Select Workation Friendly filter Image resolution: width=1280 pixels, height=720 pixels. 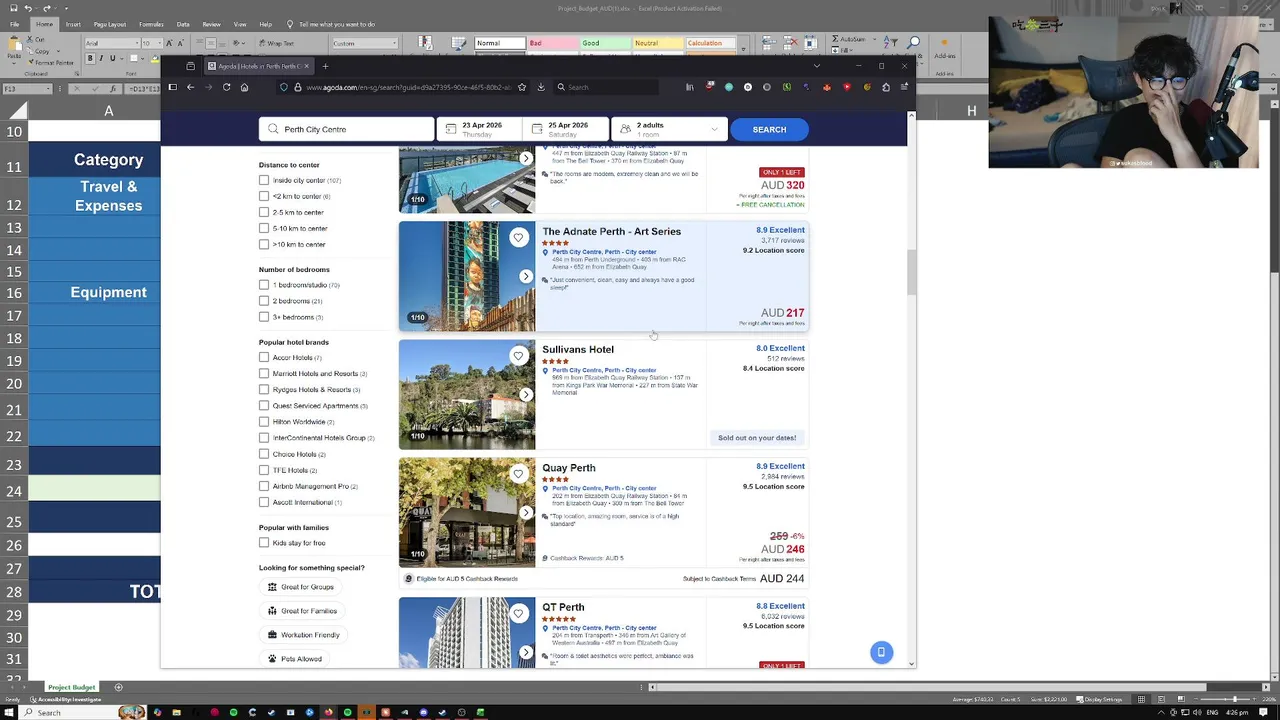[304, 635]
